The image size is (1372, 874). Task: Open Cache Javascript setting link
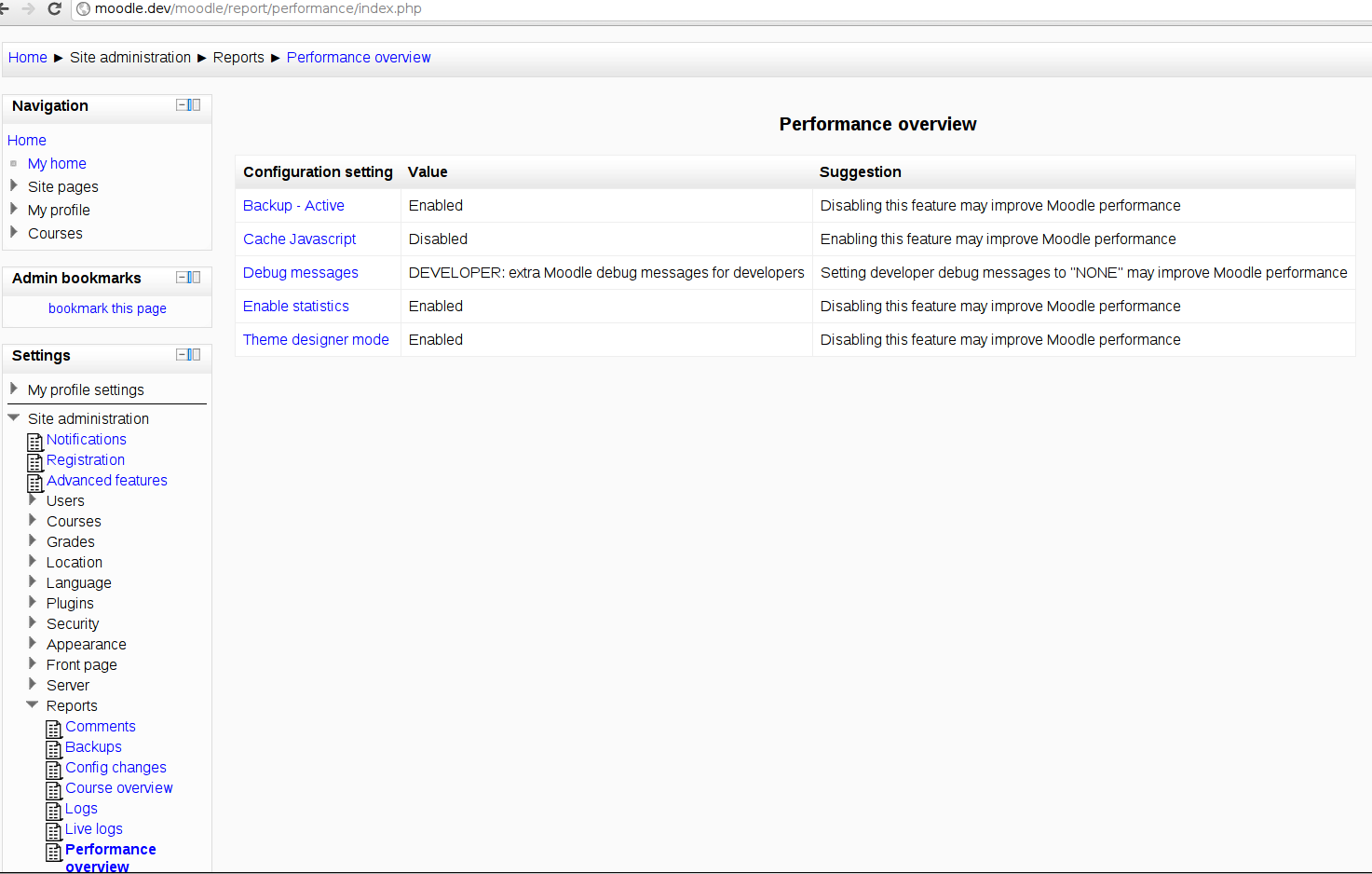click(x=299, y=239)
